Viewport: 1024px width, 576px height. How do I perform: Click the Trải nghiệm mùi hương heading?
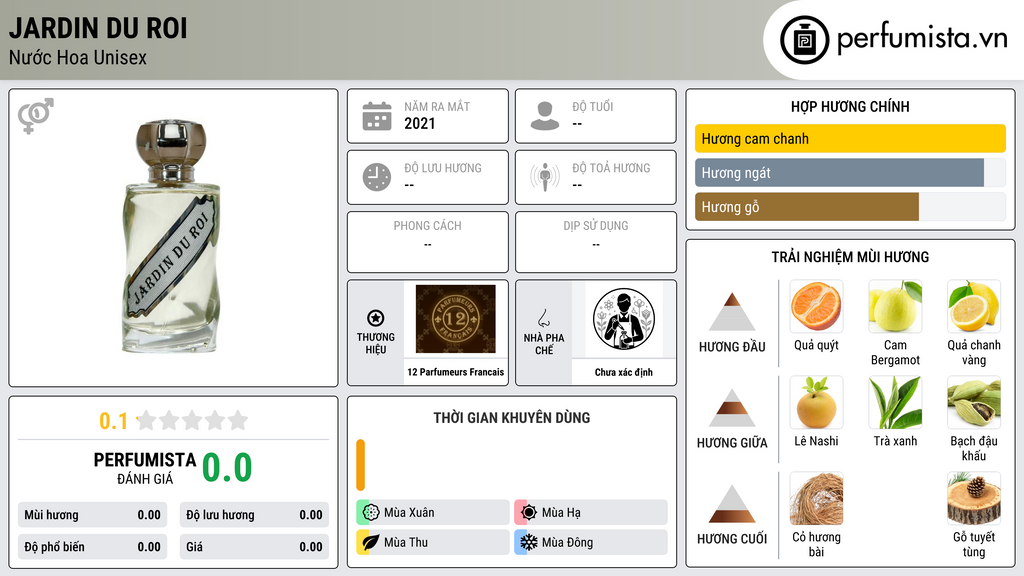[x=850, y=257]
